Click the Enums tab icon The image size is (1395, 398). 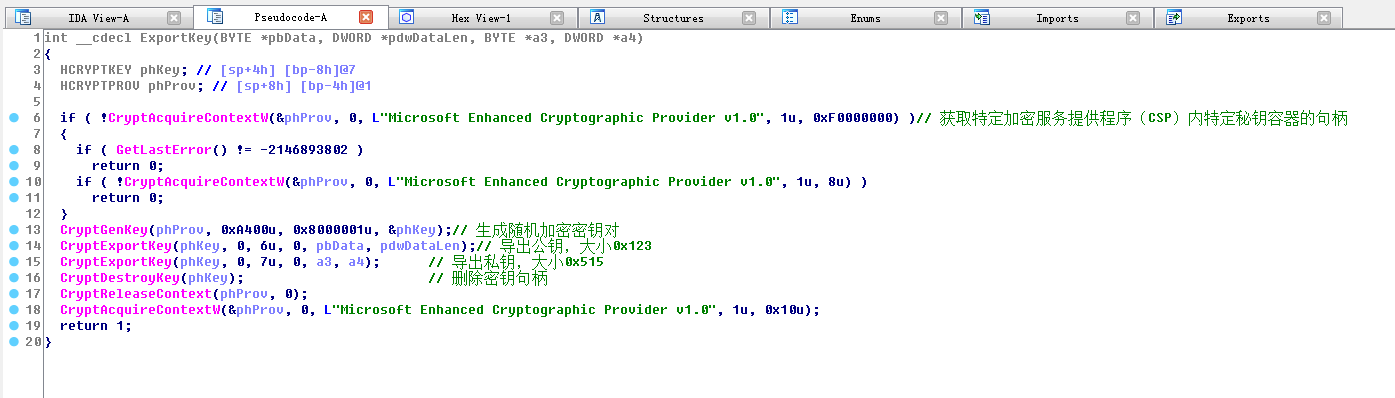click(x=790, y=18)
